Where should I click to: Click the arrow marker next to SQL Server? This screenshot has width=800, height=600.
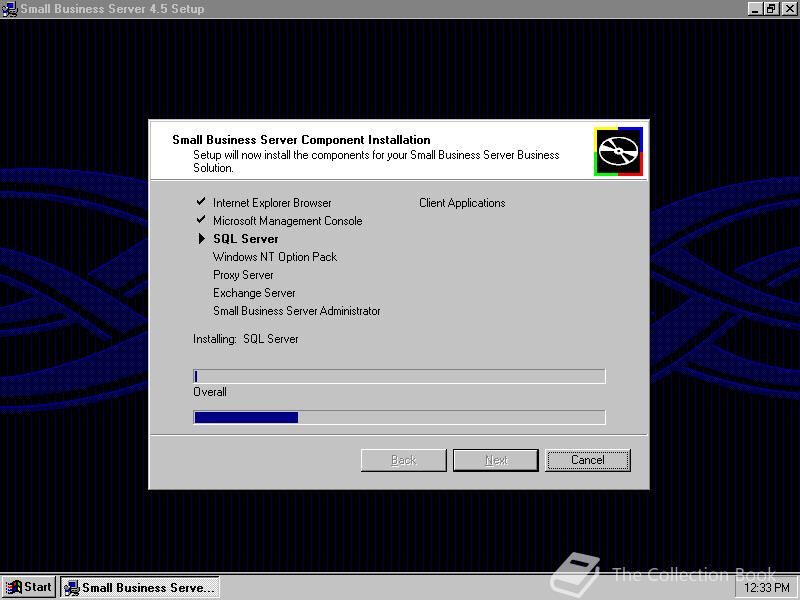point(202,238)
